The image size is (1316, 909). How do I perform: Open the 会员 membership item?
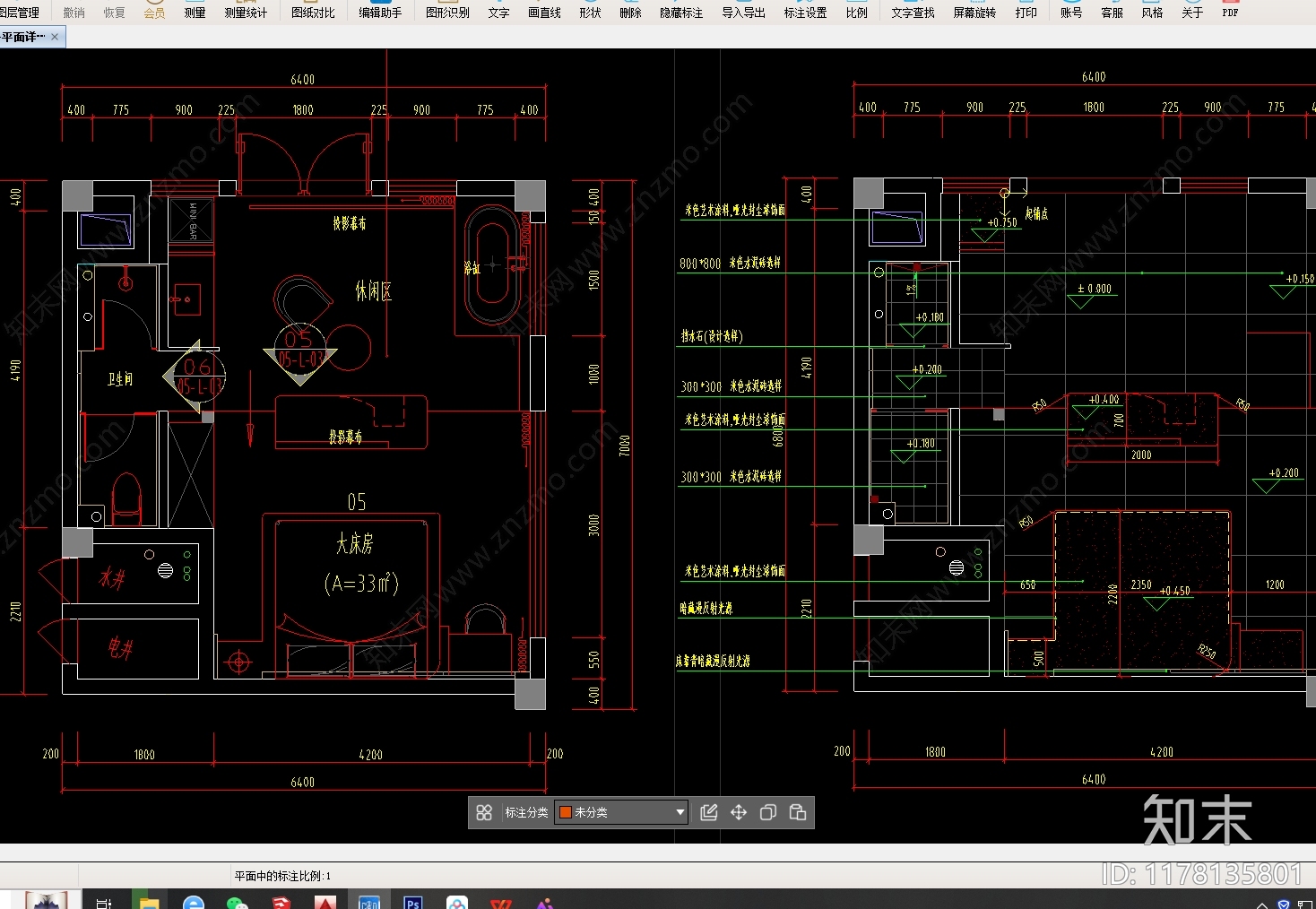click(x=155, y=13)
